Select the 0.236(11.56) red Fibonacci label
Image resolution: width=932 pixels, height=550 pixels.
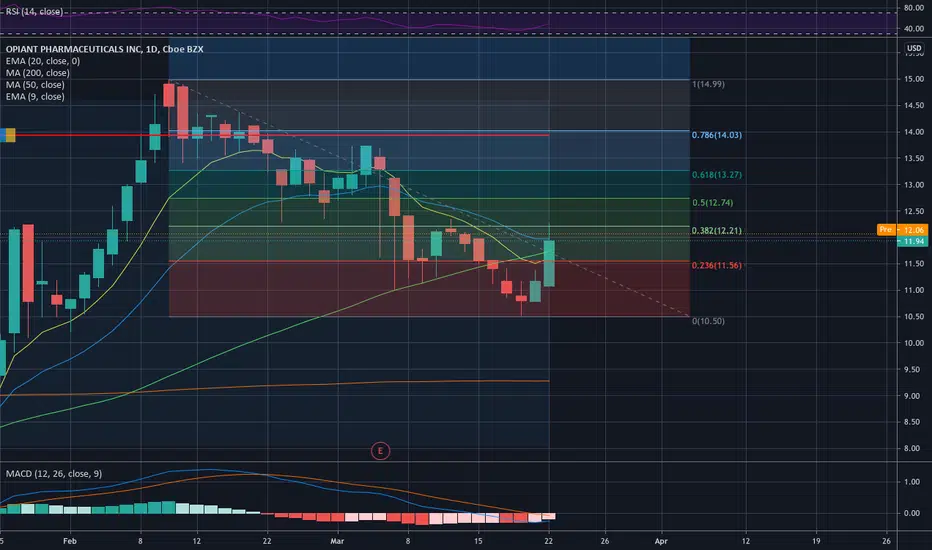pyautogui.click(x=717, y=265)
